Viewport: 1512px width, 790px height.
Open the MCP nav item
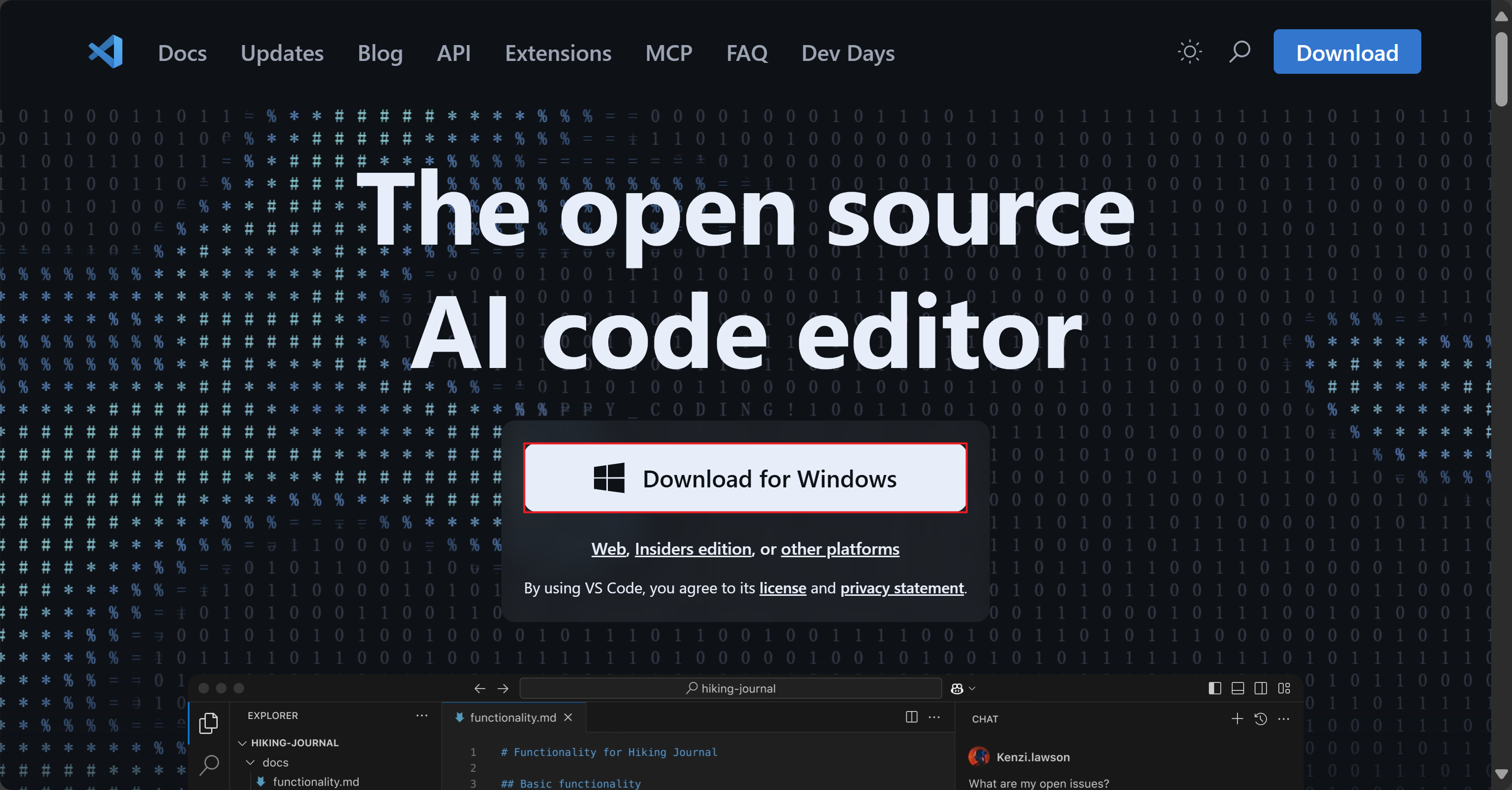[x=668, y=53]
